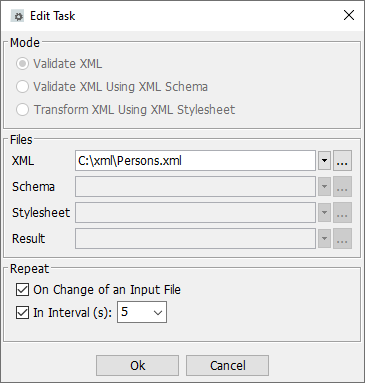Click the Result file path field
This screenshot has width=365, height=383.
click(x=195, y=239)
